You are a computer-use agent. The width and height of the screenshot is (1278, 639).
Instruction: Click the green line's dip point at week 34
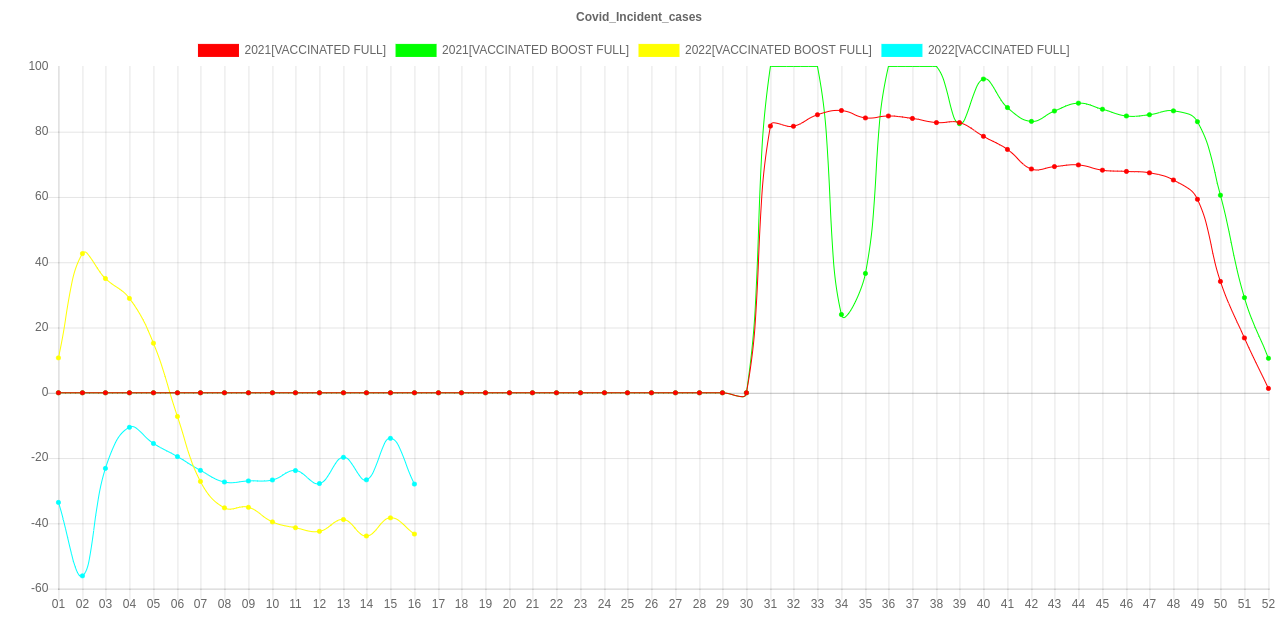click(842, 315)
